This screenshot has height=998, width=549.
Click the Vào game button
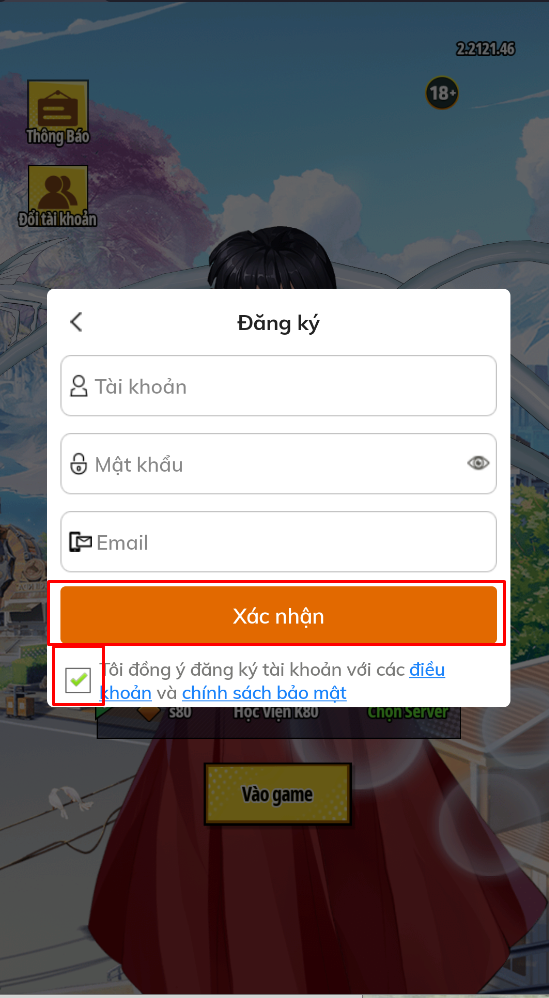(x=277, y=794)
